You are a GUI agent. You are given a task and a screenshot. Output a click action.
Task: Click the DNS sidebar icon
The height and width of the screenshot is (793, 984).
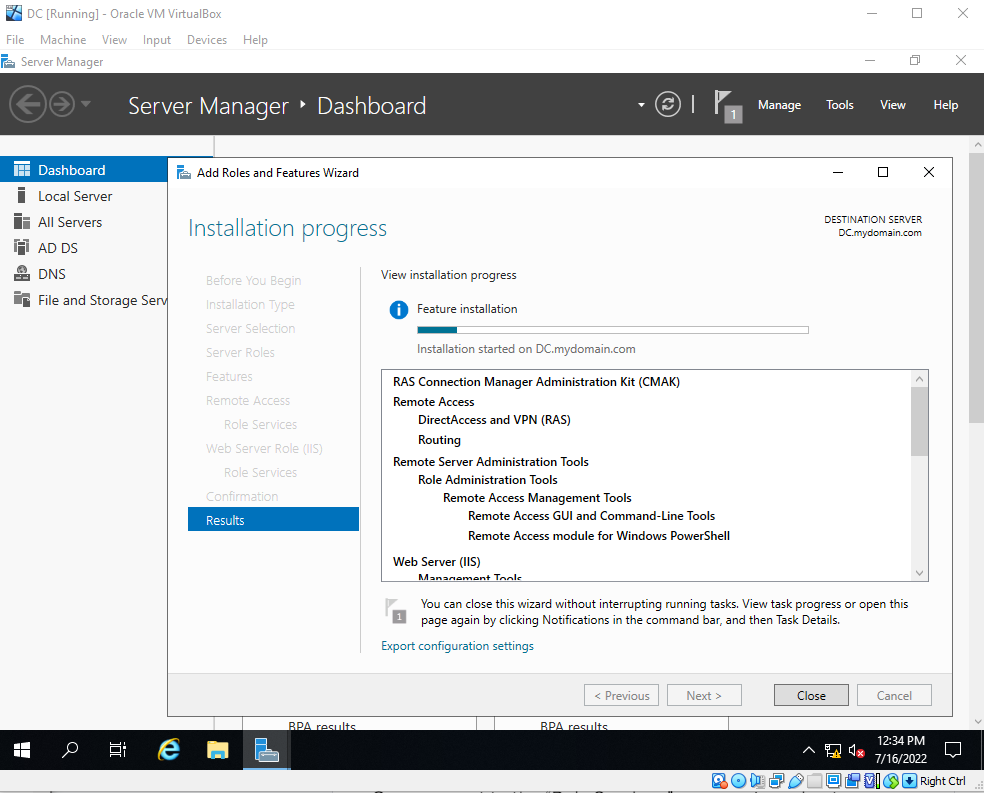click(x=22, y=274)
